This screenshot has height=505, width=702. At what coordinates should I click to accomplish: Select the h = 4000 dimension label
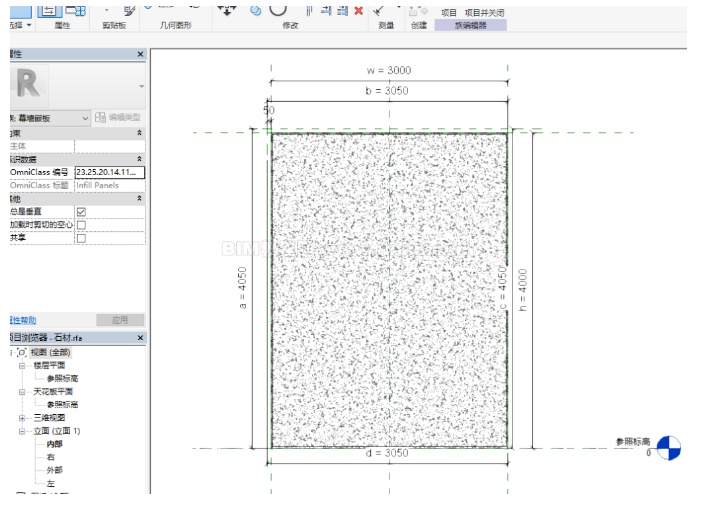pos(522,290)
